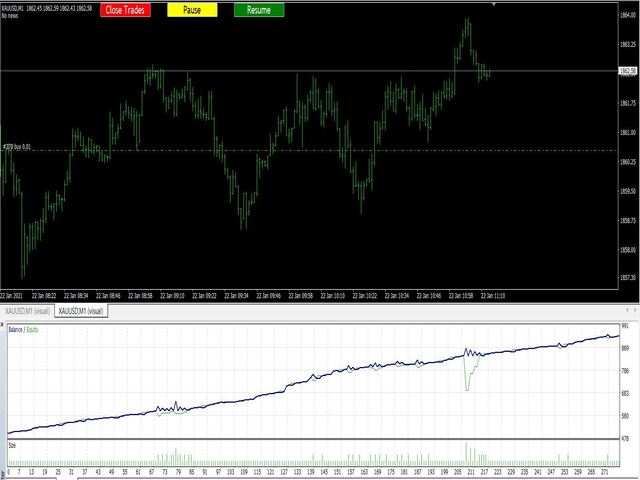Click the 22 Jan 09:58 time label
The image size is (640, 480).
click(300, 296)
